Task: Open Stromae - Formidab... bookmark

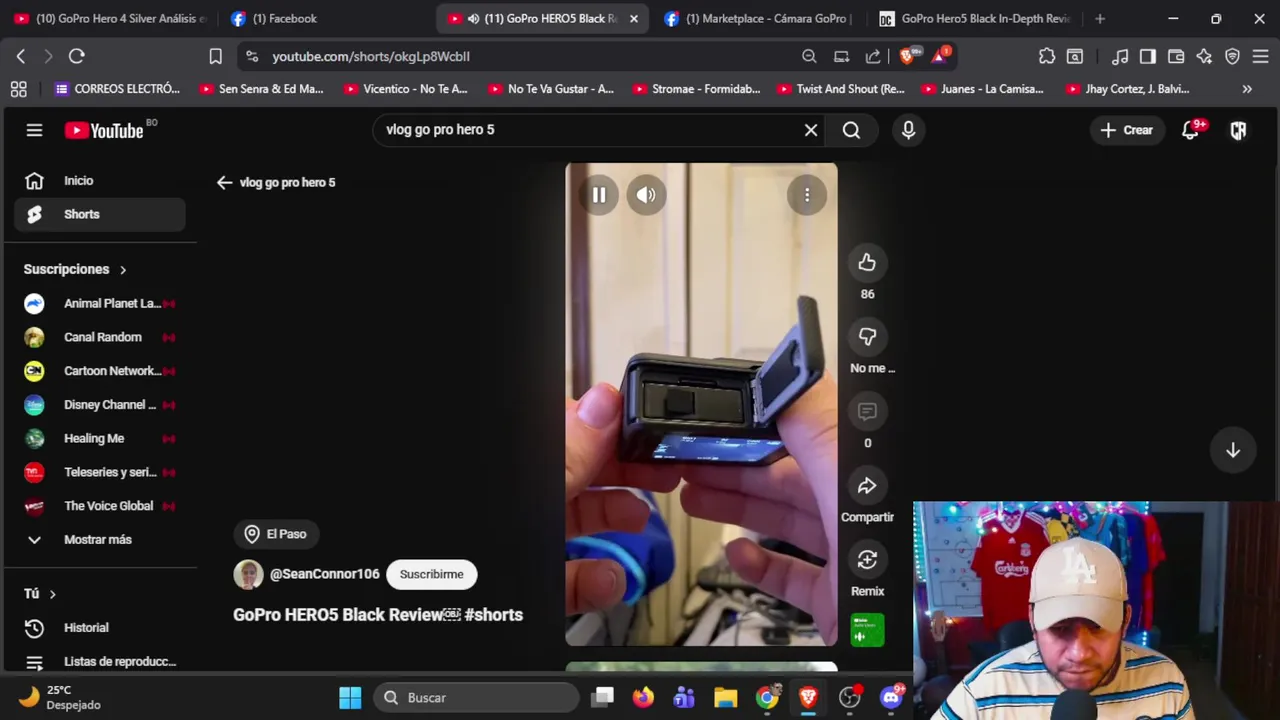Action: click(x=696, y=89)
